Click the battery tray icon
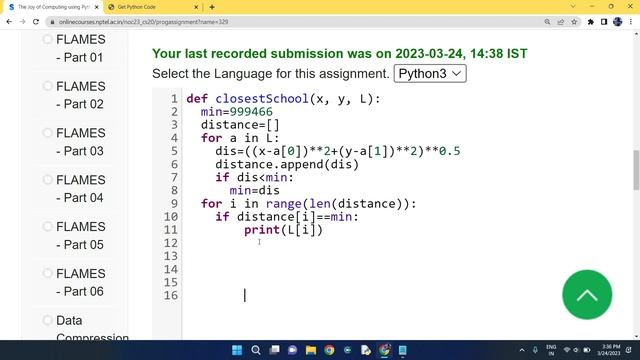This screenshot has width=640, height=360. point(587,350)
